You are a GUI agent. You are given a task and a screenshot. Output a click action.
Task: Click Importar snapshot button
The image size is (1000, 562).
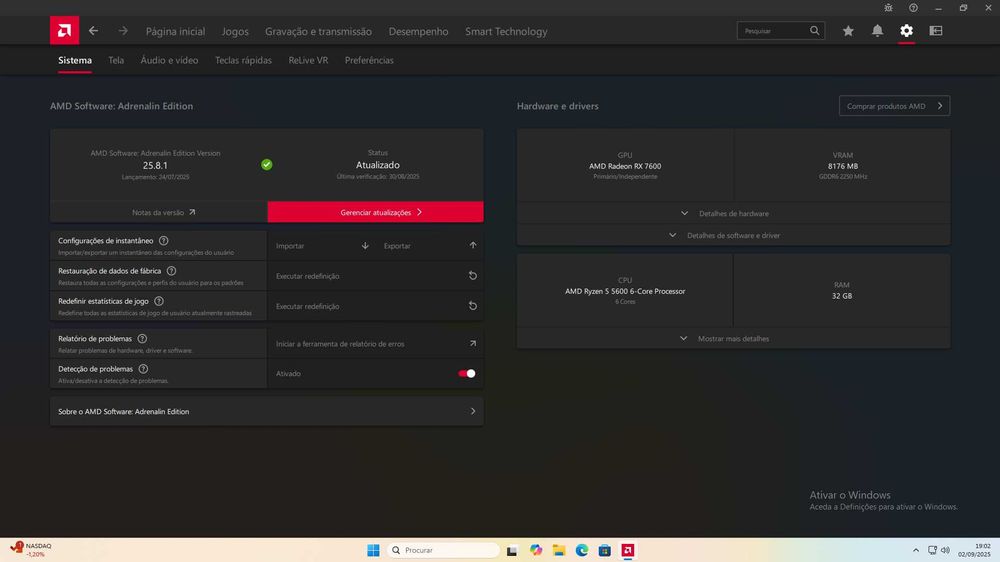[x=322, y=246]
